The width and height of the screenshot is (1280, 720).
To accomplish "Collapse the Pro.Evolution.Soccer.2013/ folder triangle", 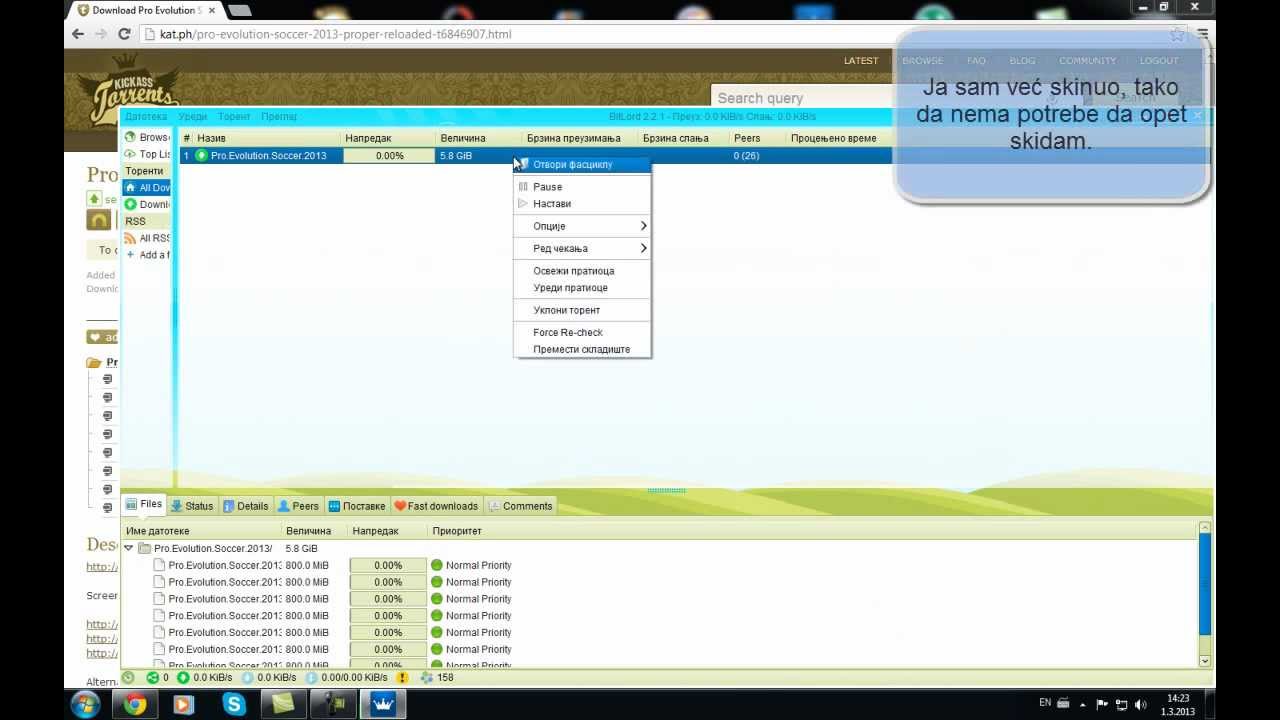I will click(x=128, y=548).
